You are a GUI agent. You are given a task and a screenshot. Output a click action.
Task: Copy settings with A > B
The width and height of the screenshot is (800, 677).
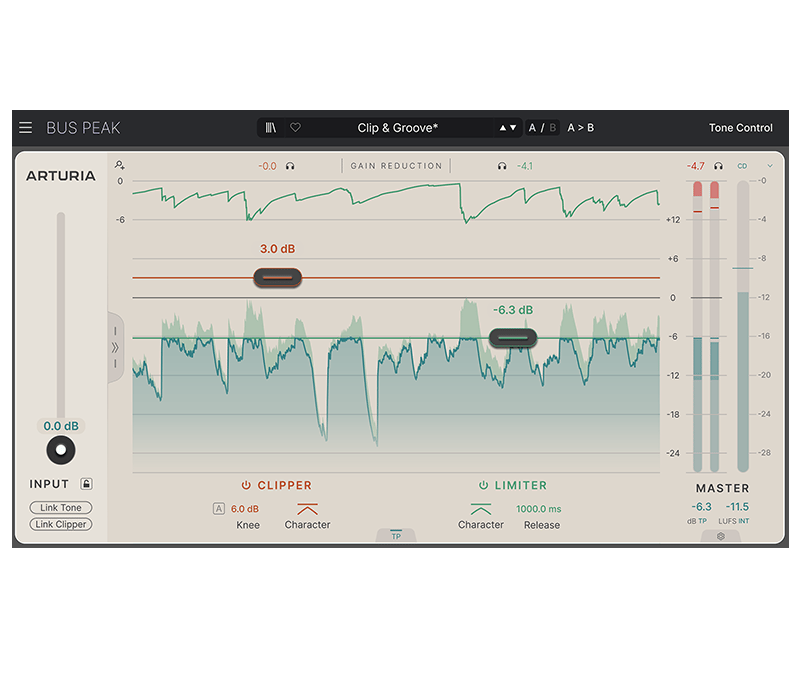coord(581,128)
